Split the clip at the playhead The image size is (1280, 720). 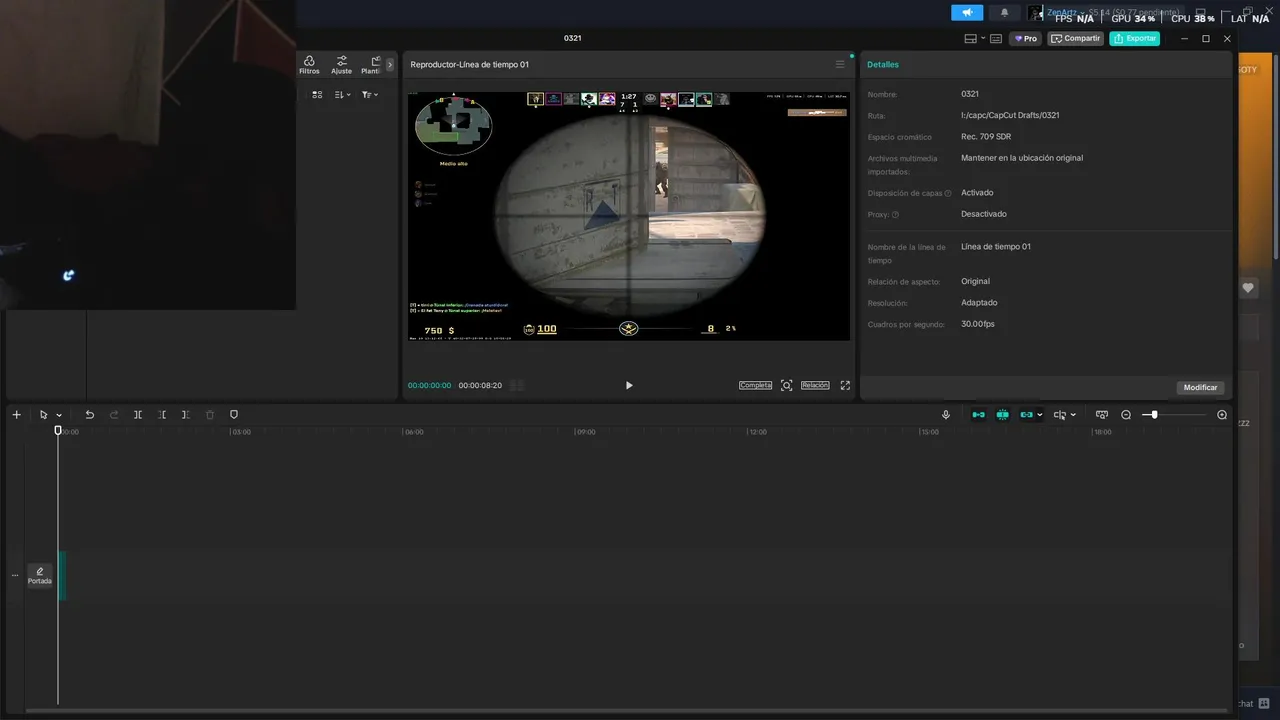(138, 414)
